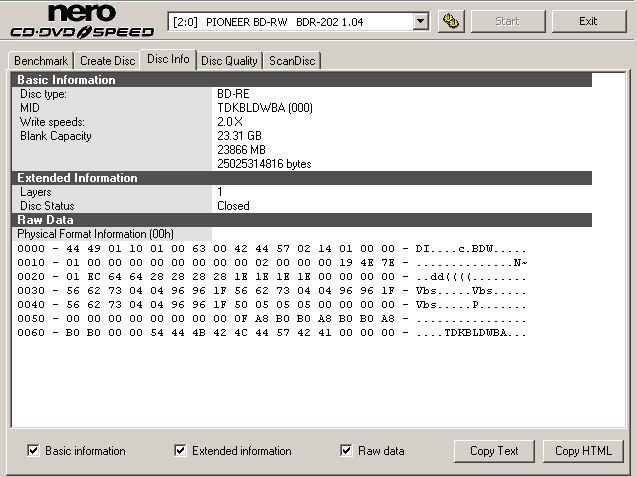Click the hex row starting 0060
Viewport: 637px width, 477px height.
(272, 333)
